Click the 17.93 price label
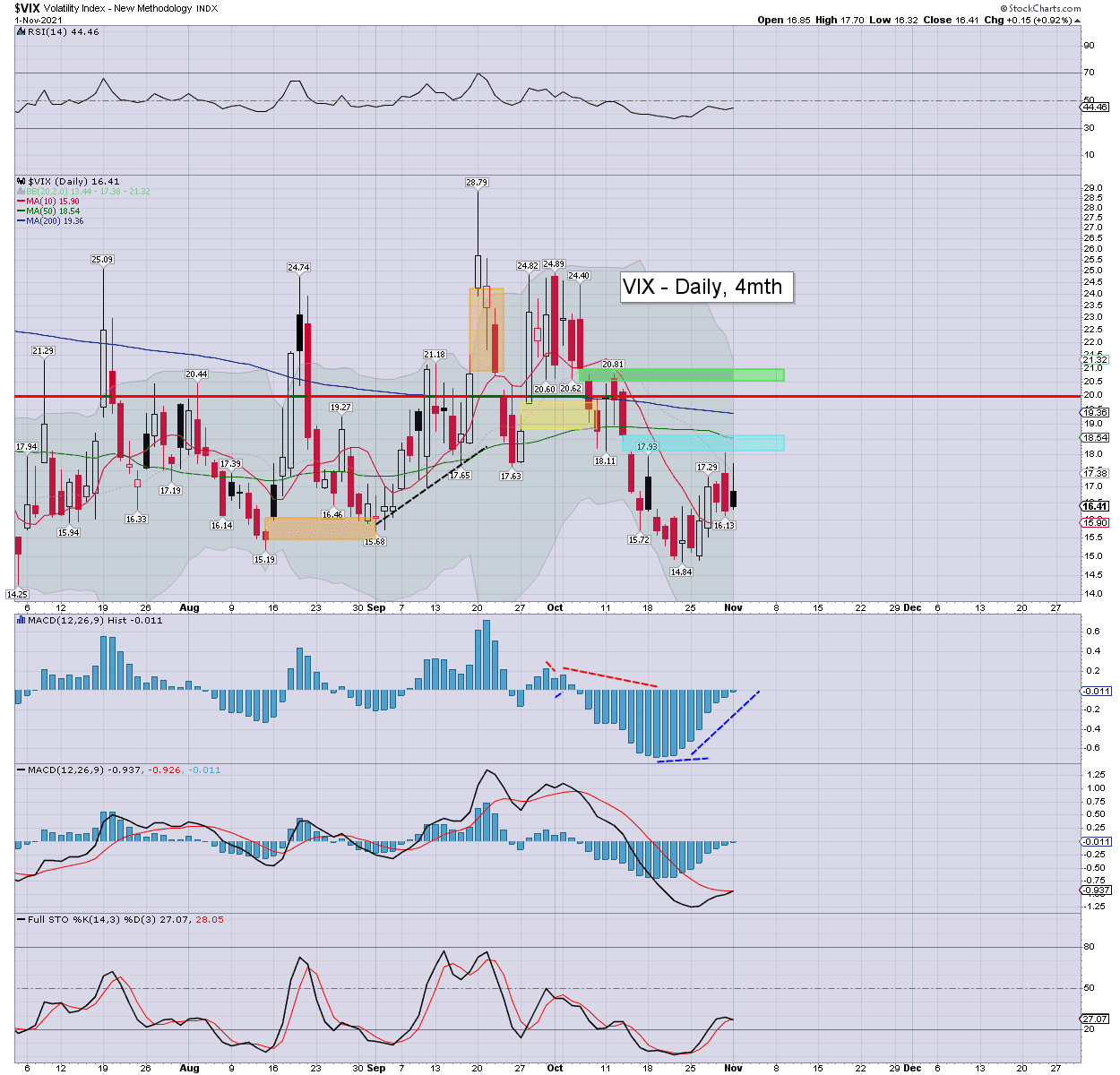 click(x=646, y=446)
